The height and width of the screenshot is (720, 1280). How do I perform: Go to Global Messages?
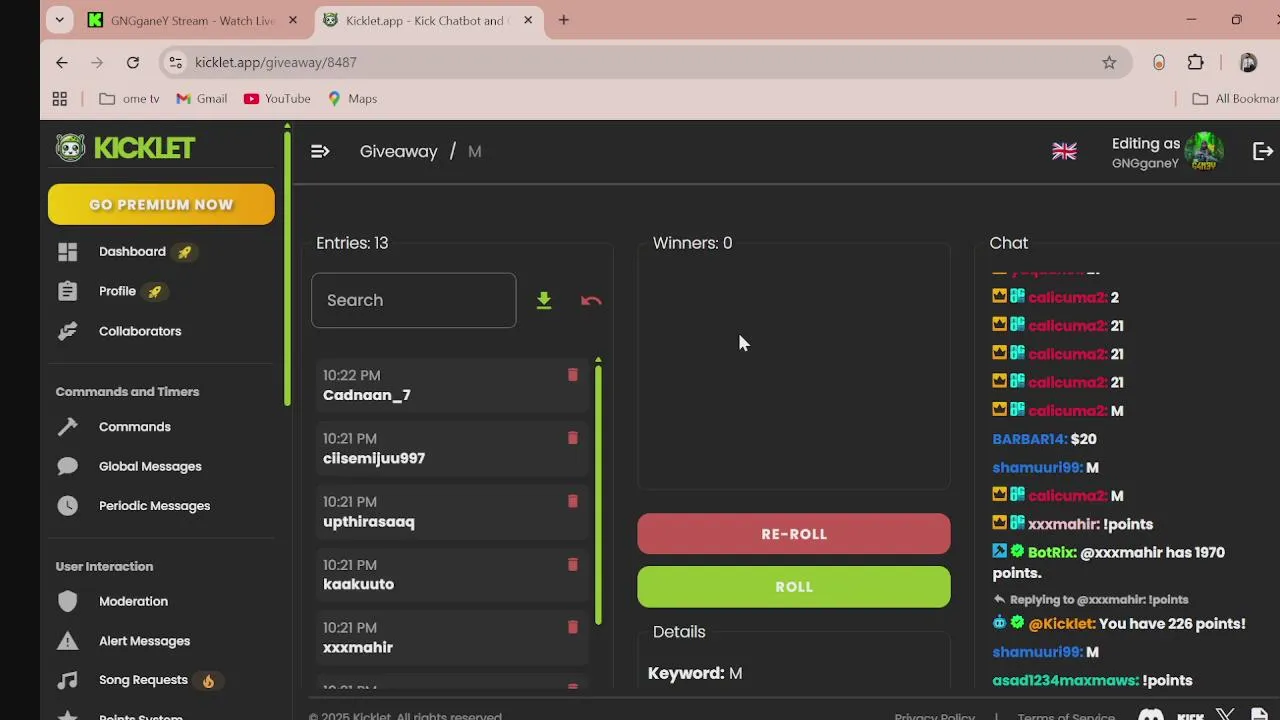click(x=150, y=466)
